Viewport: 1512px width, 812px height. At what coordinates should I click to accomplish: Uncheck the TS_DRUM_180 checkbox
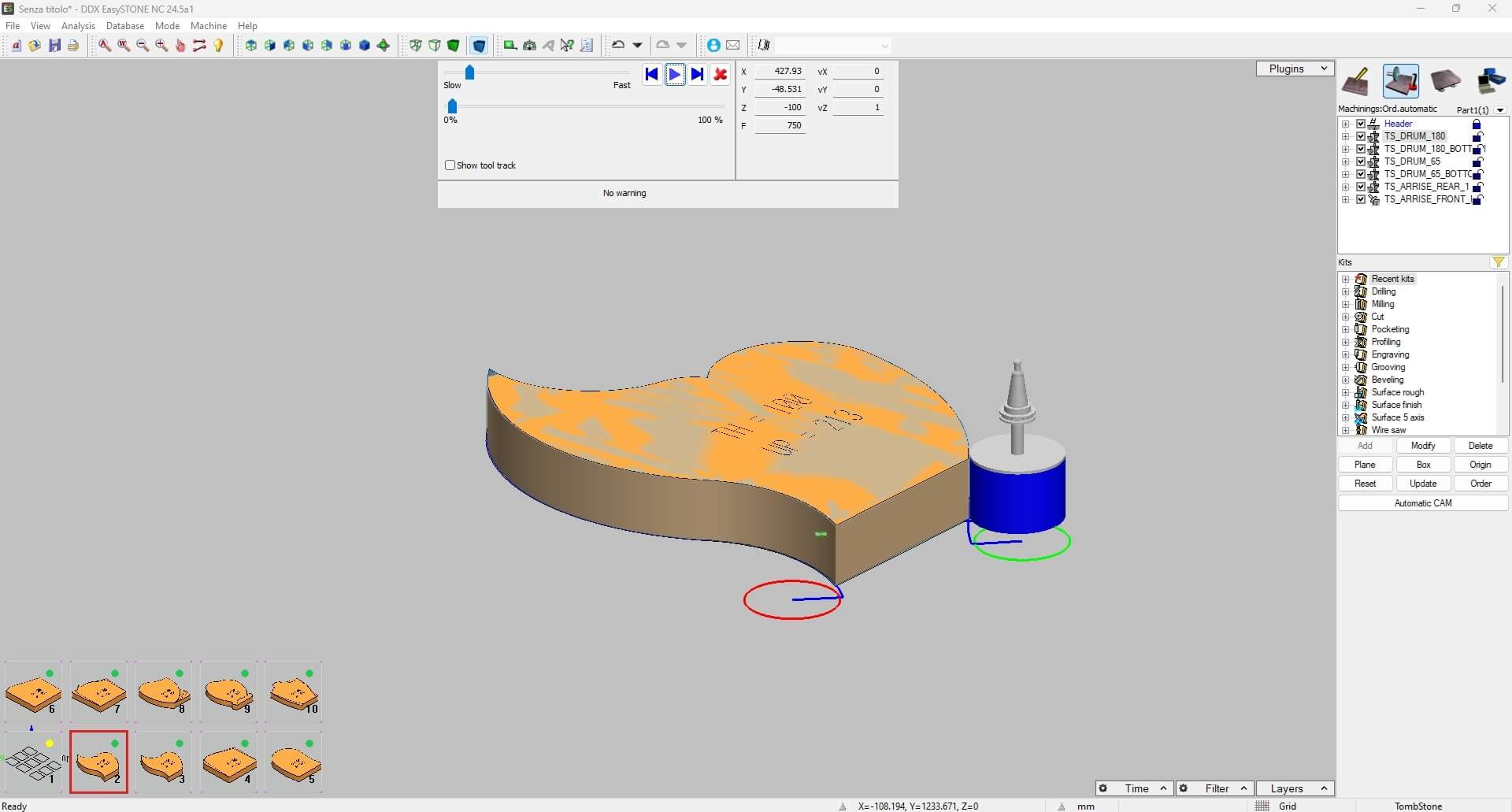[x=1361, y=137]
